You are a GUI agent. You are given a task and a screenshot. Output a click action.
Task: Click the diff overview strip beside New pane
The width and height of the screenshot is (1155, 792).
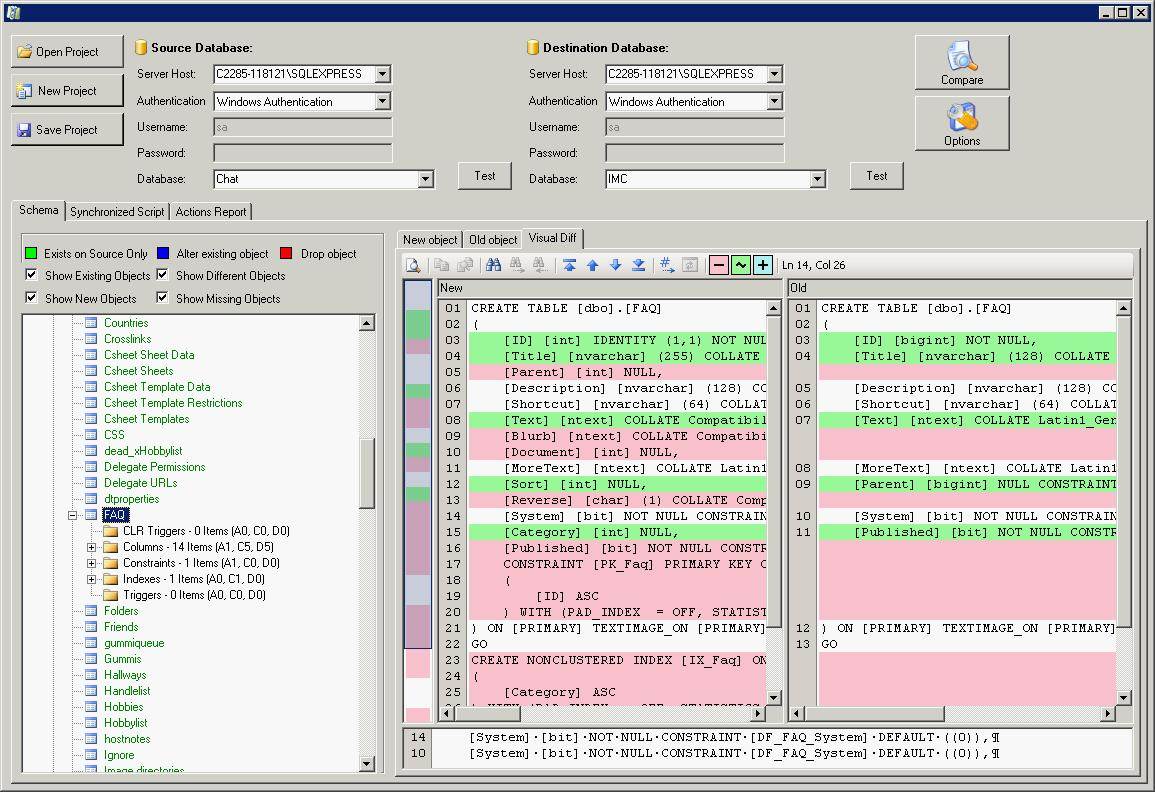418,501
